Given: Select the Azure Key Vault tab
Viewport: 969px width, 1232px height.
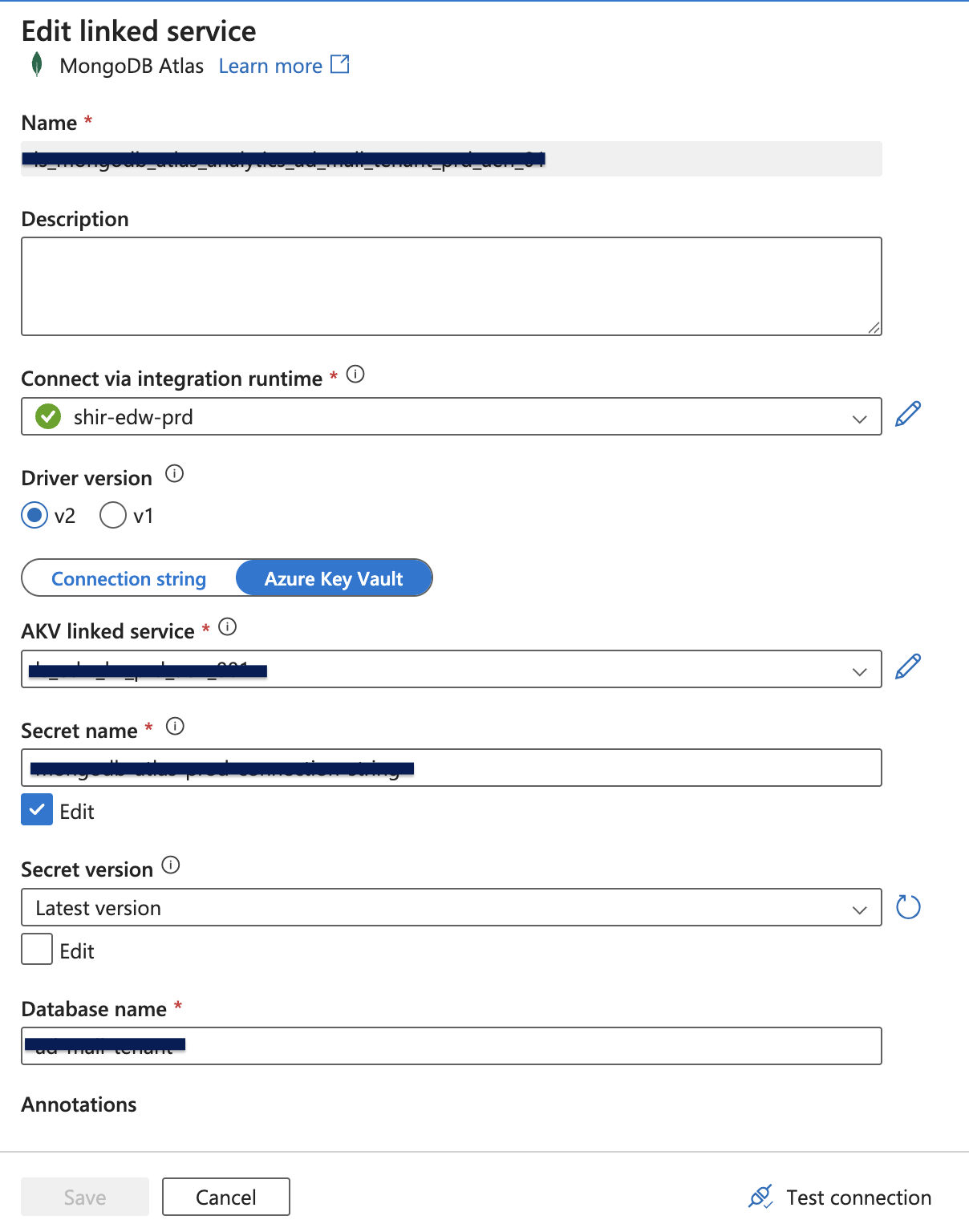Looking at the screenshot, I should tap(334, 577).
